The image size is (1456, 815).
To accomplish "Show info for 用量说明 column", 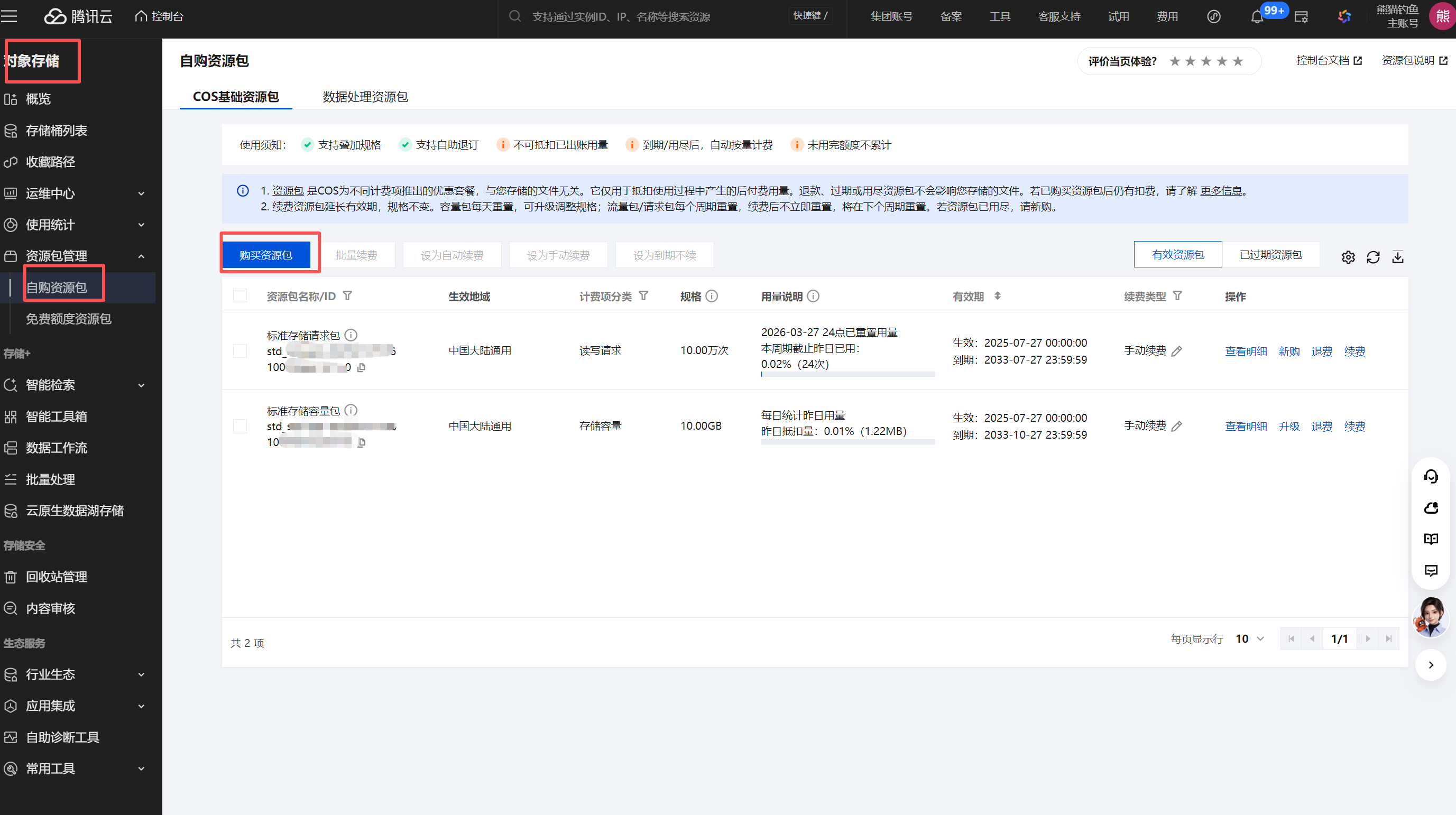I will point(813,295).
